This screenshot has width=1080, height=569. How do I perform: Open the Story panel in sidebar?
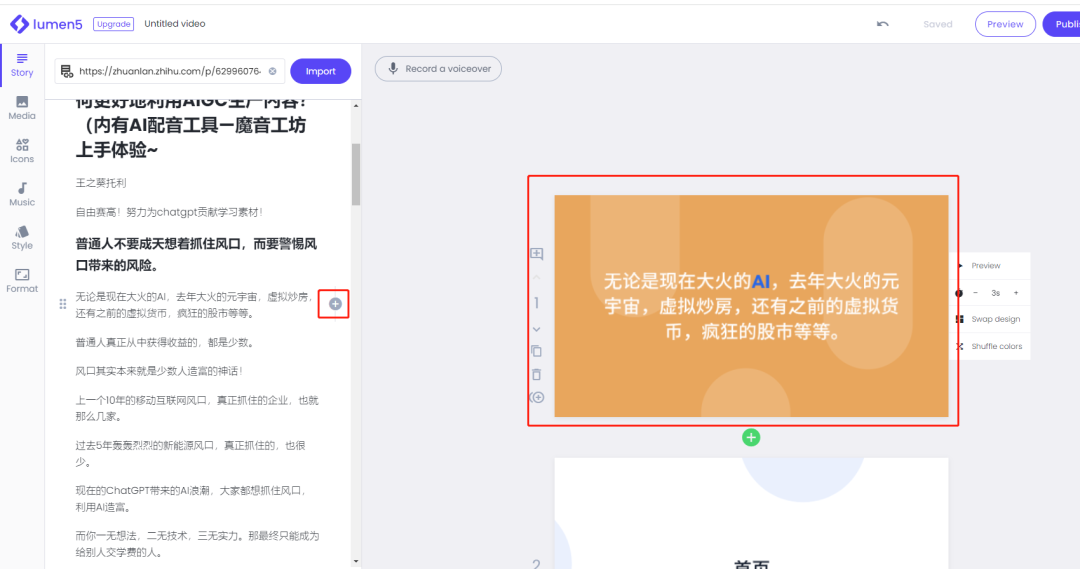[x=22, y=65]
